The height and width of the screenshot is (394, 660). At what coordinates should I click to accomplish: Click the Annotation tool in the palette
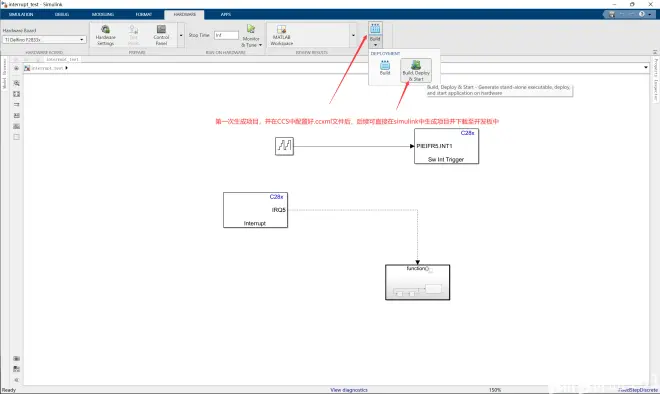point(16,115)
